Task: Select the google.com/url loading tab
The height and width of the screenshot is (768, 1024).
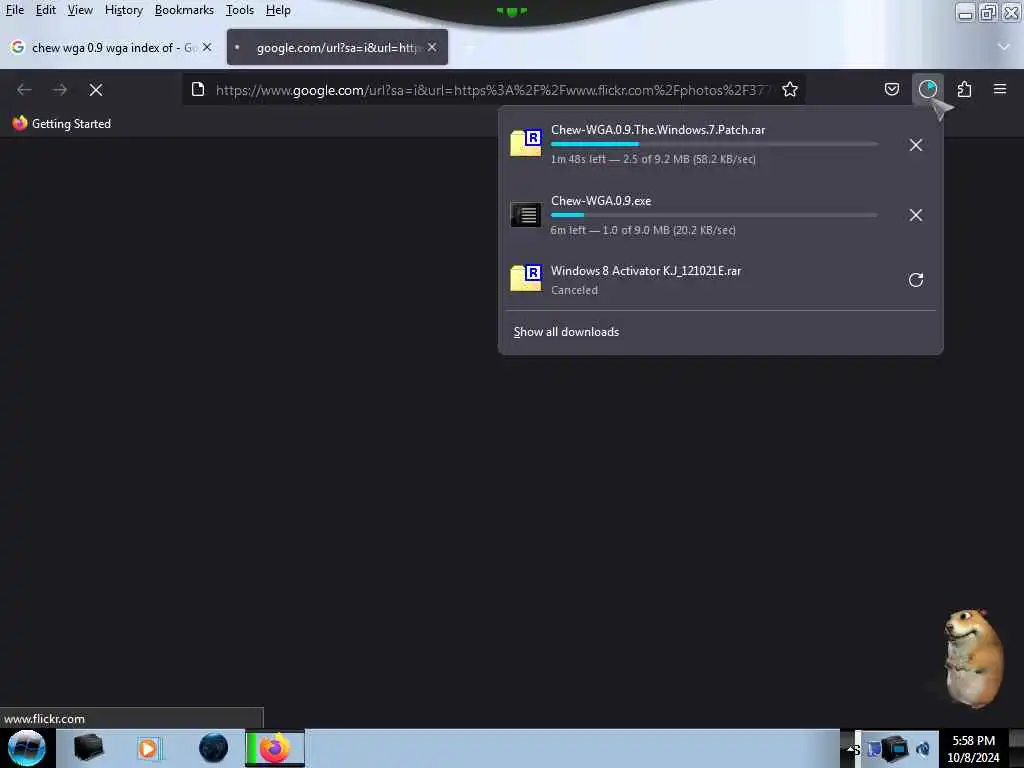Action: pos(337,48)
